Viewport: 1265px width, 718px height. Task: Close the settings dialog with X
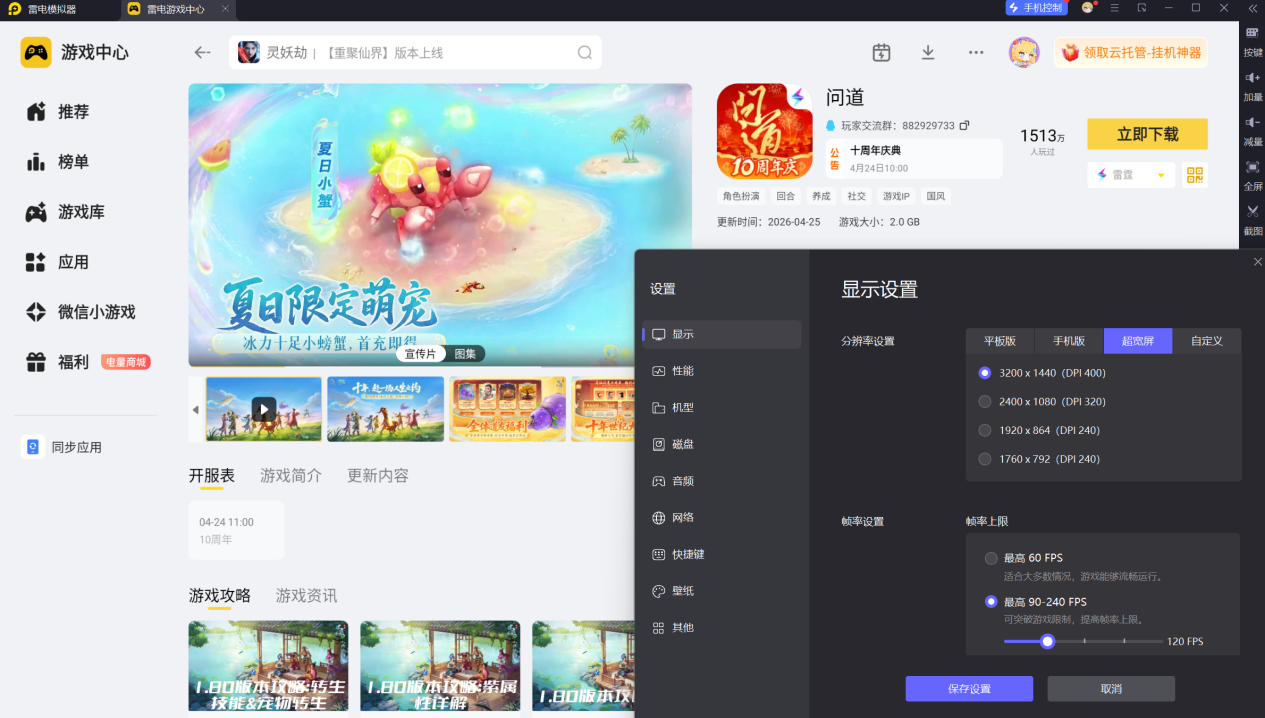coord(1257,262)
